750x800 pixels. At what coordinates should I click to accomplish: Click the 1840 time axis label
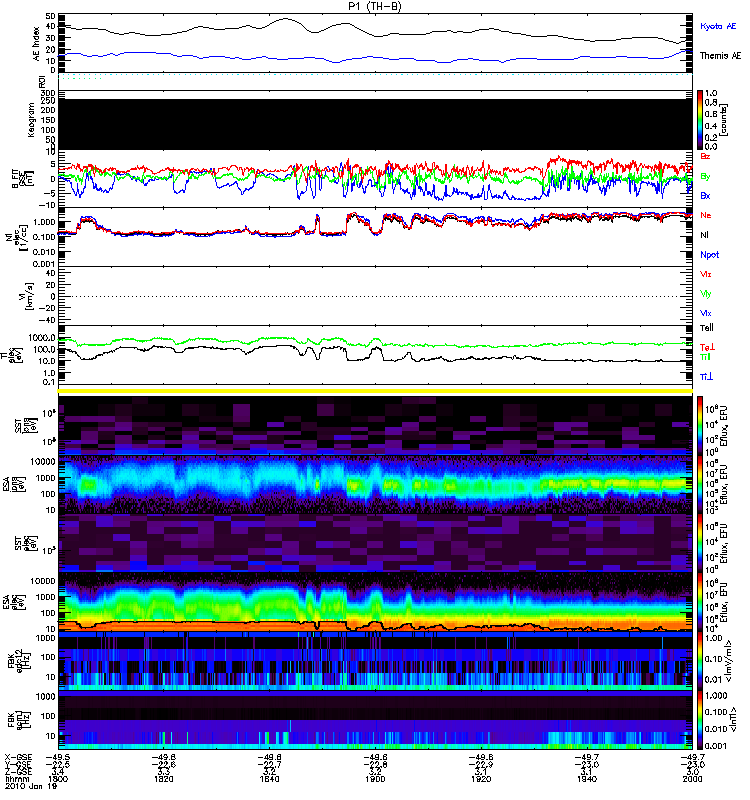click(269, 779)
